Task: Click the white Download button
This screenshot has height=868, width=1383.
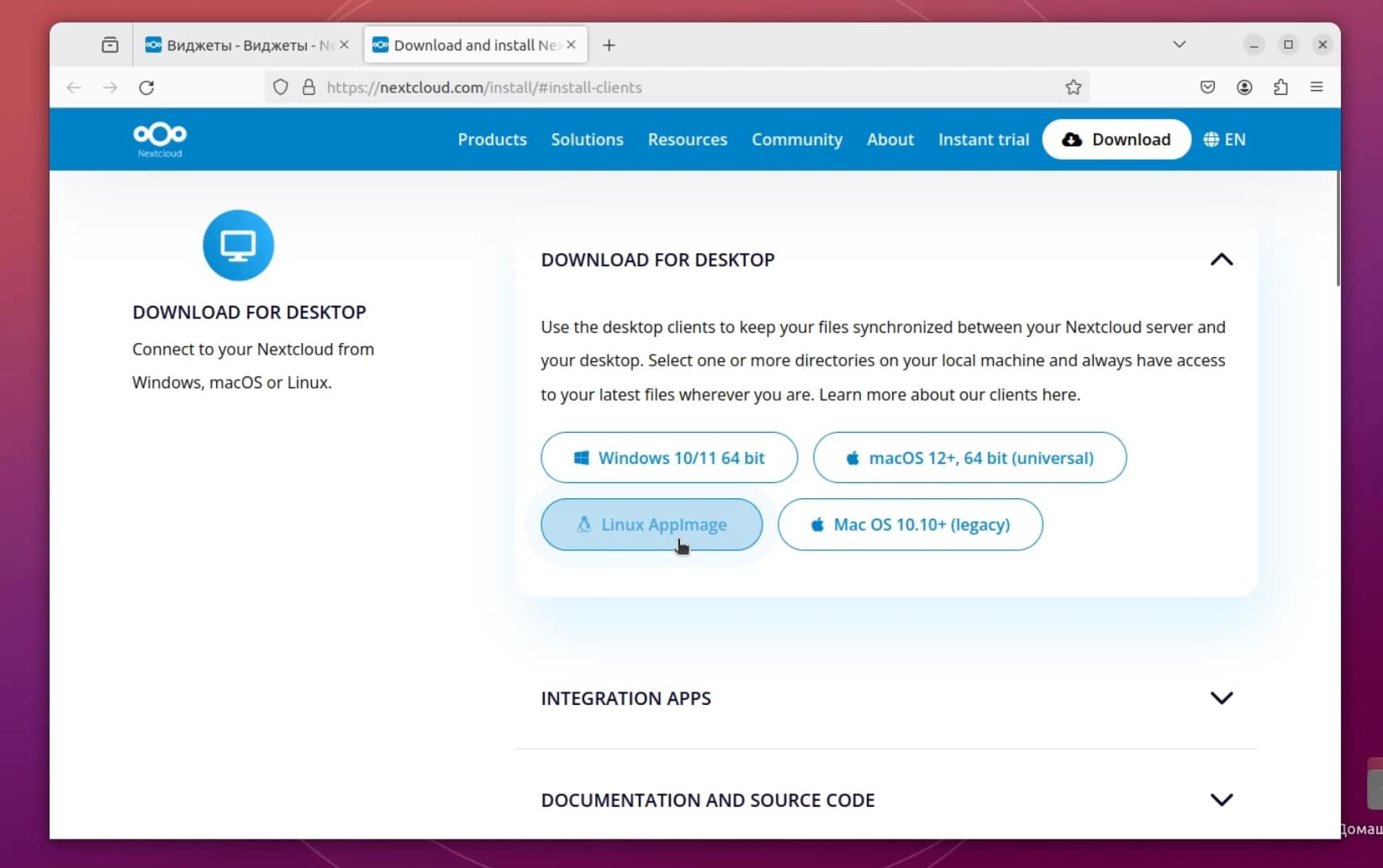Action: click(x=1116, y=139)
